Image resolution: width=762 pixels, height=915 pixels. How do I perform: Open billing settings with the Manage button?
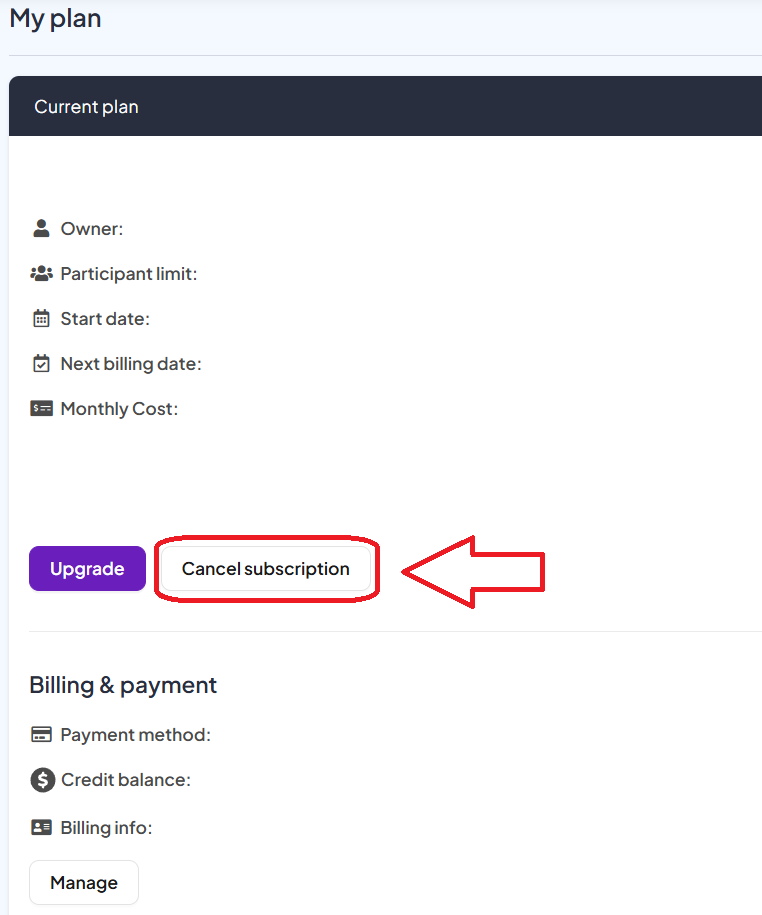tap(84, 883)
